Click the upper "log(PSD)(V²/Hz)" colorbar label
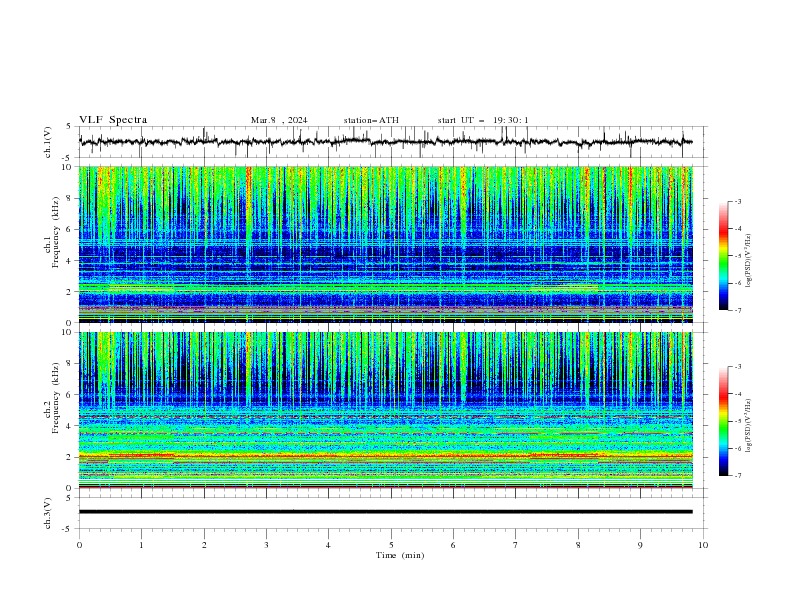Image resolution: width=792 pixels, height=612 pixels. point(749,261)
